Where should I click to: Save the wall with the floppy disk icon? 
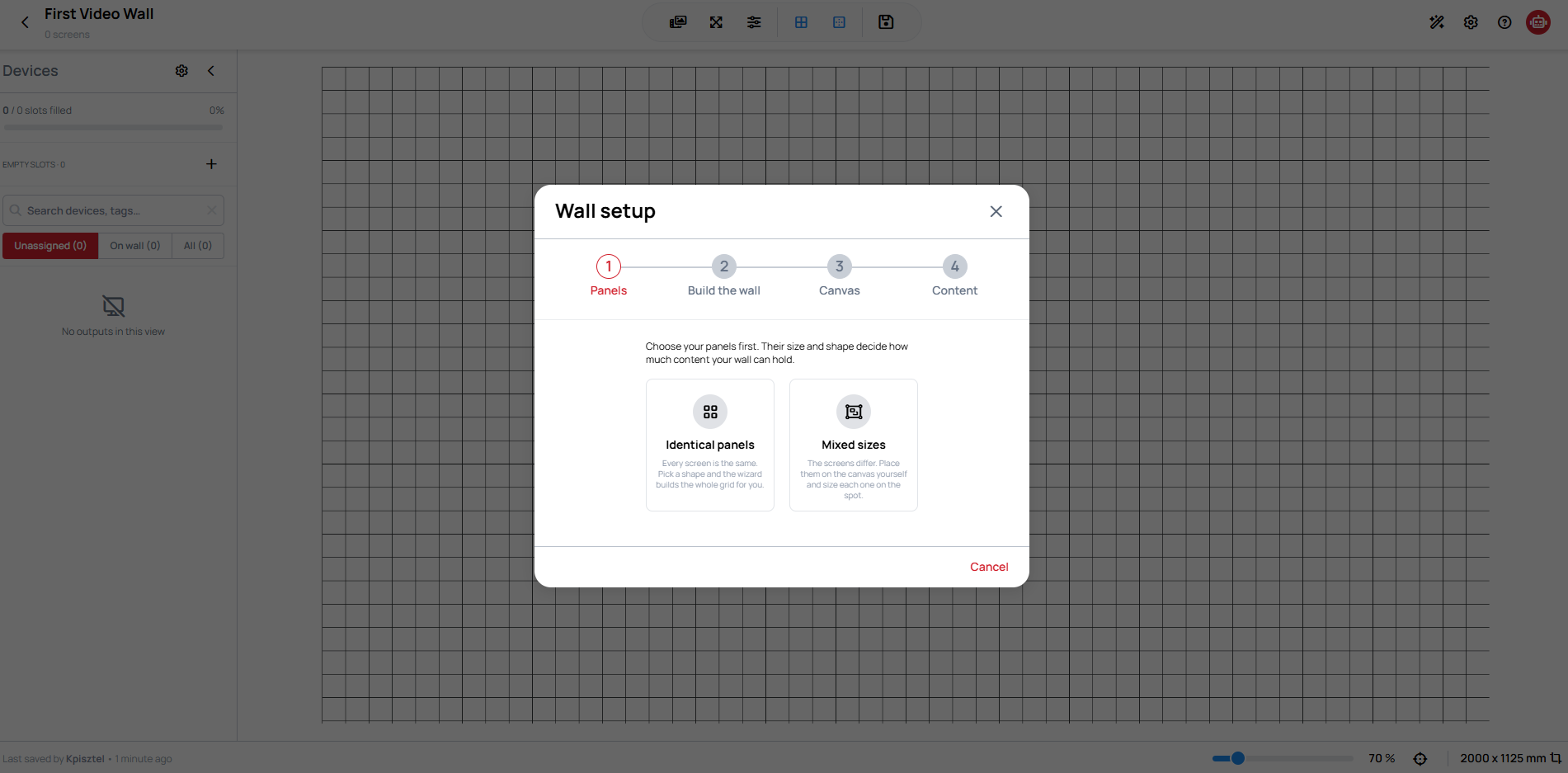click(x=886, y=22)
